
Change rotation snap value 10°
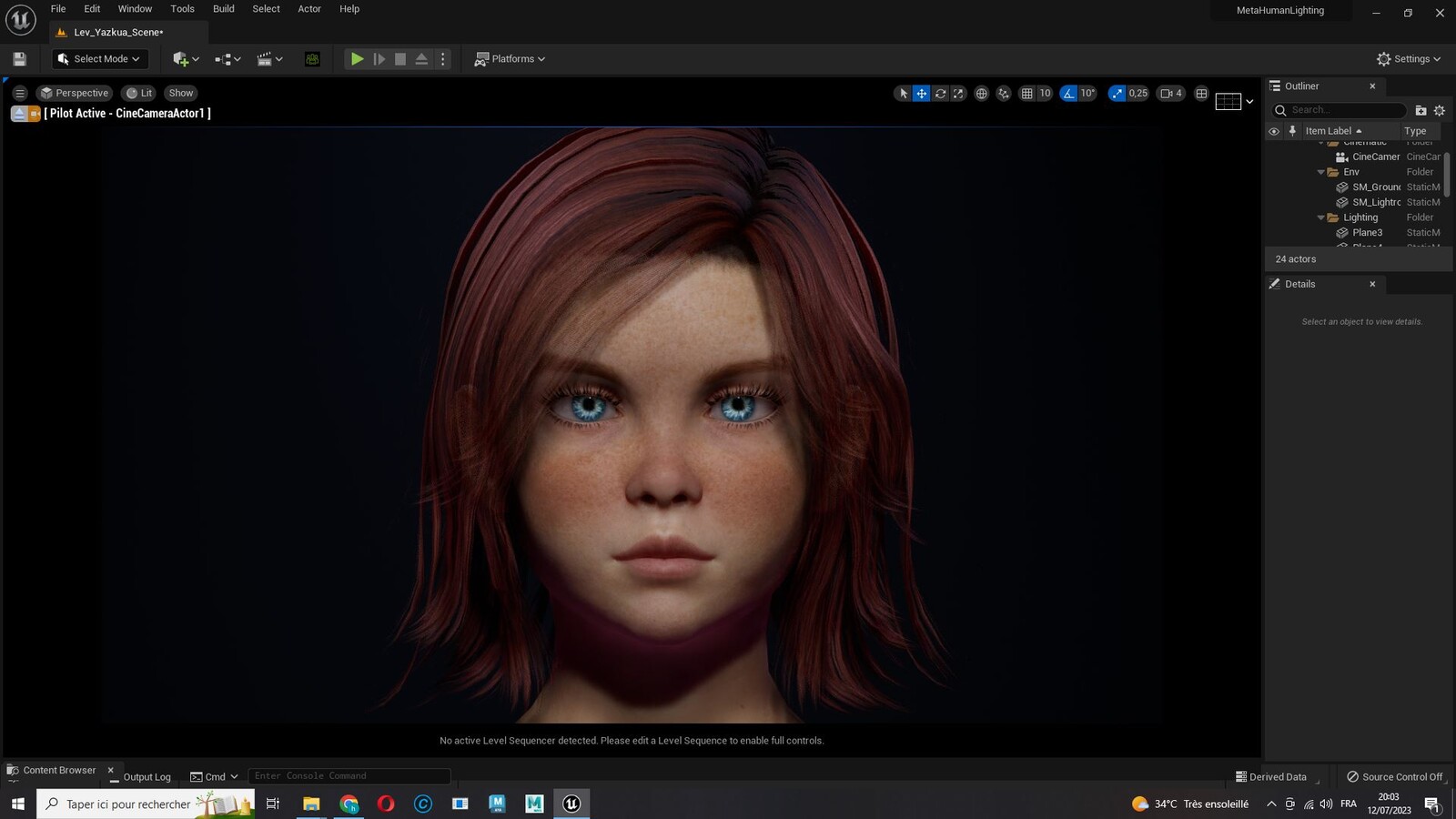pos(1087,93)
